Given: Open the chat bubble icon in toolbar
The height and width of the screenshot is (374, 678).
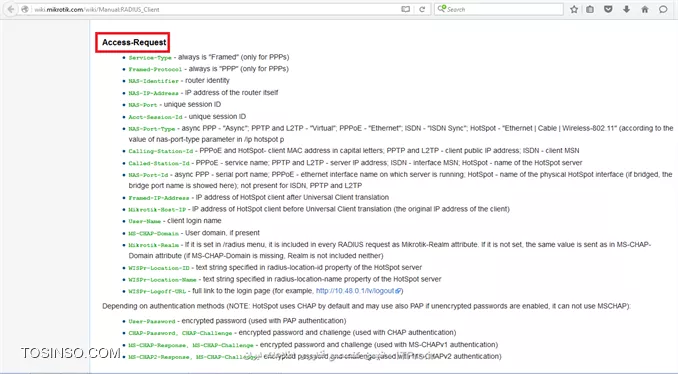Looking at the screenshot, I should tap(663, 9).
